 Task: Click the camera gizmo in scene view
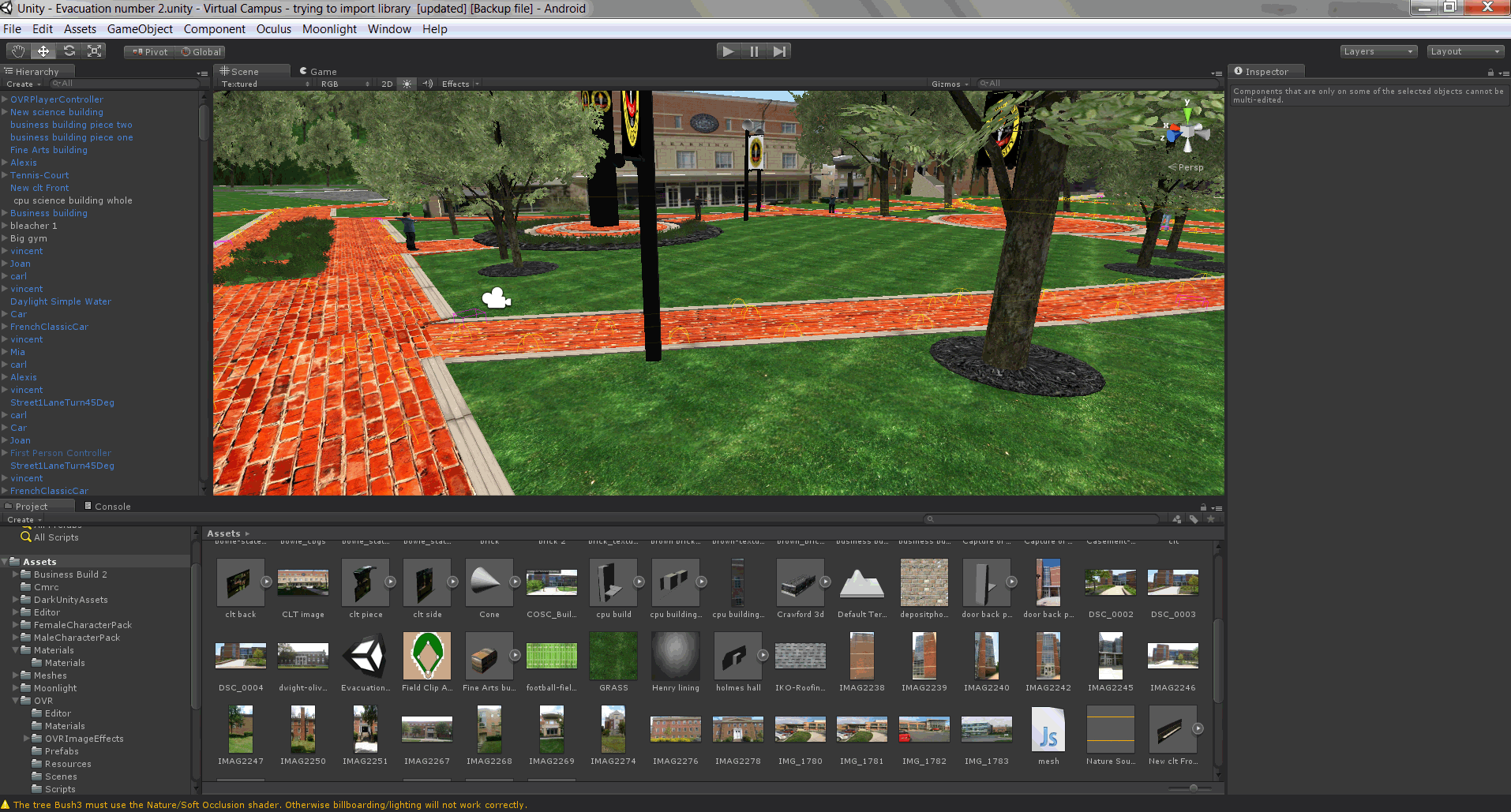coord(496,298)
